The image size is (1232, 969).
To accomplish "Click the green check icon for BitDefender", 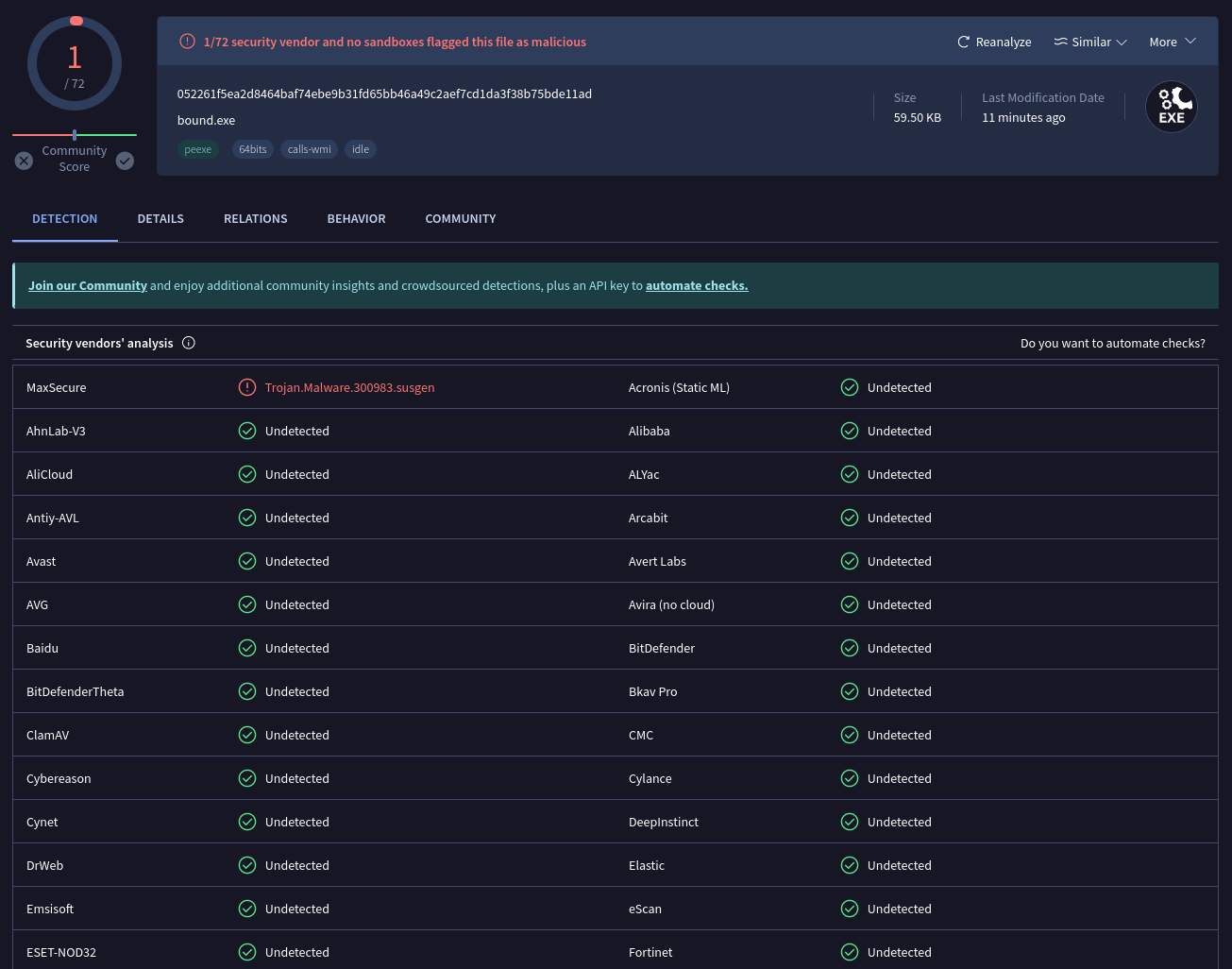I will tap(850, 648).
